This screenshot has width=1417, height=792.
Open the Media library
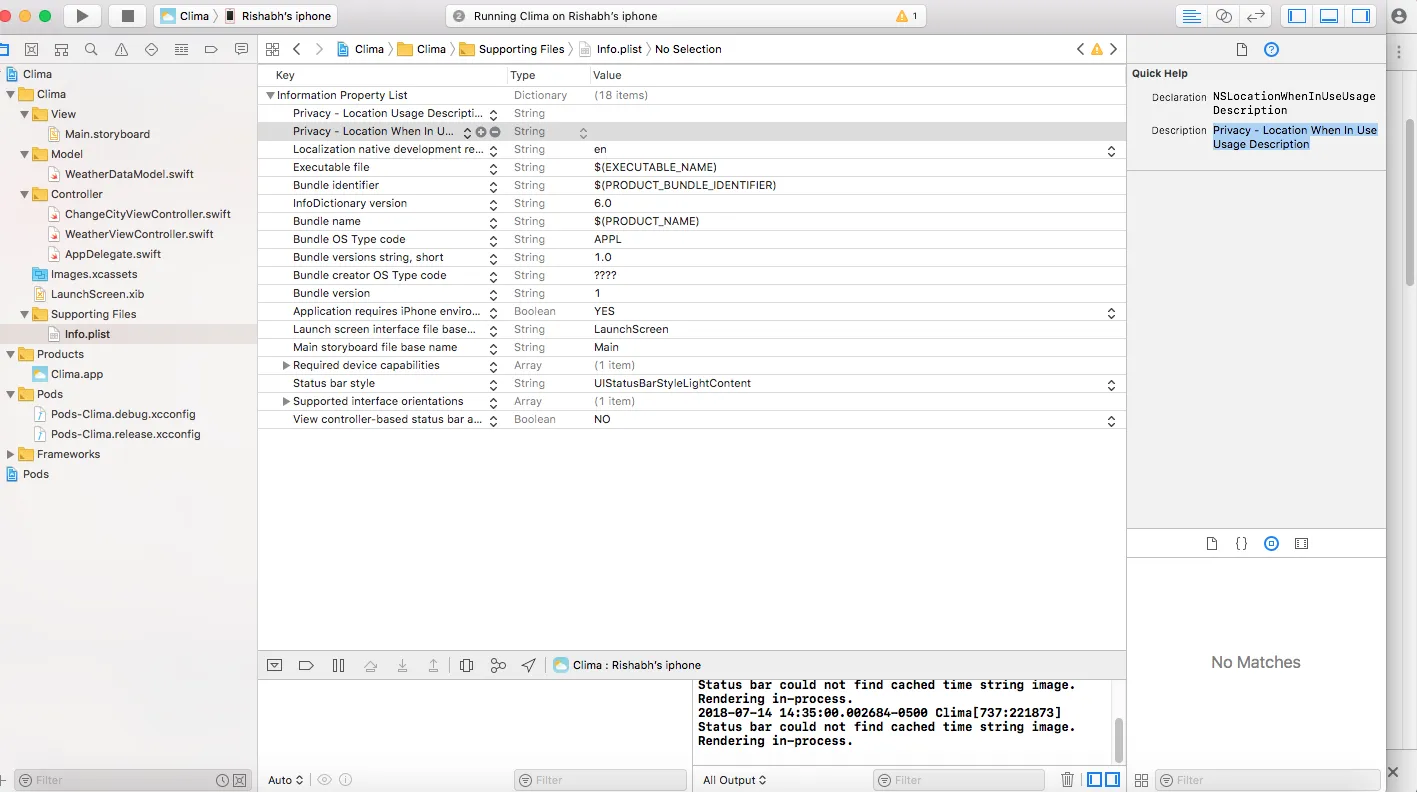(x=1301, y=544)
